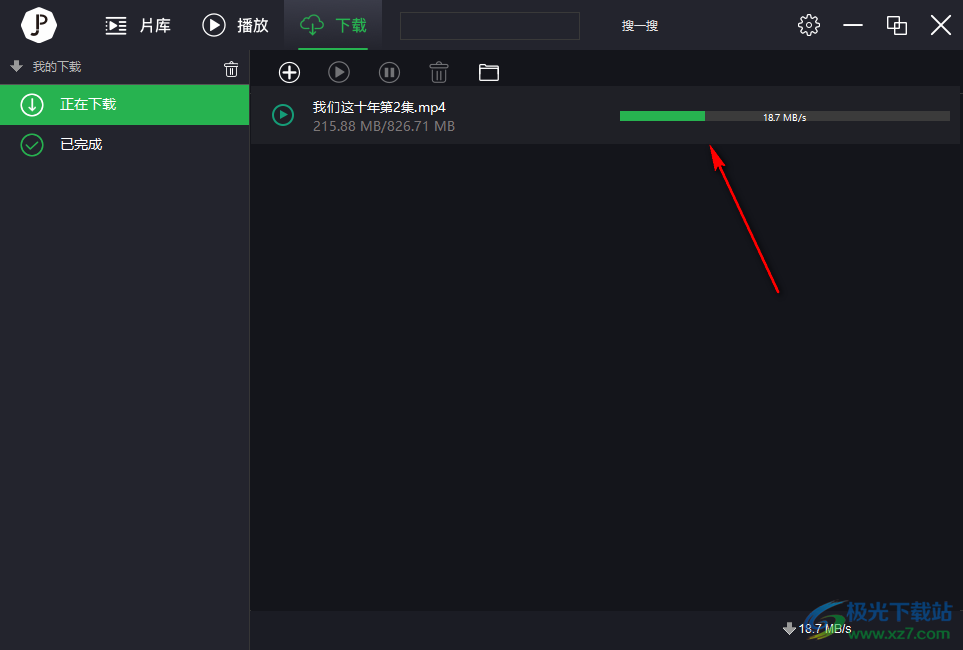This screenshot has width=963, height=650.
Task: Collapse the 我的下载 section
Action: pos(17,66)
